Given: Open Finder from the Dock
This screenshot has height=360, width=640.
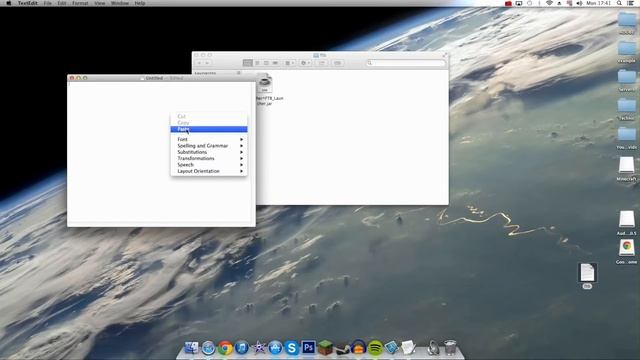Looking at the screenshot, I should 191,347.
